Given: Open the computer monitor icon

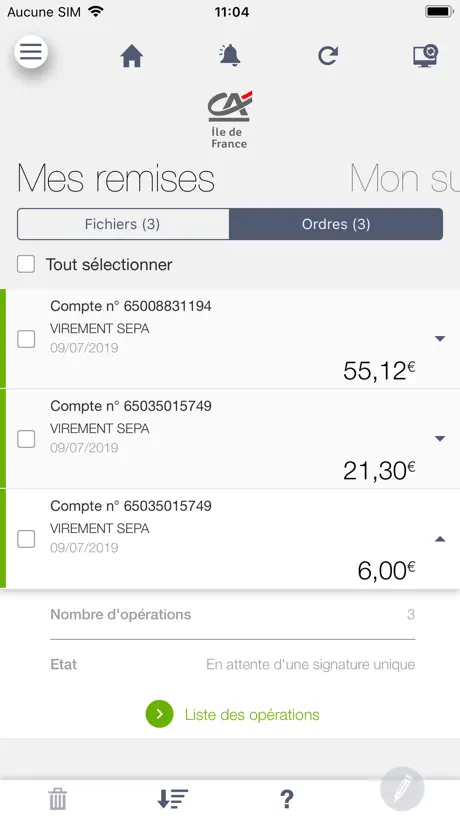Looking at the screenshot, I should (425, 56).
